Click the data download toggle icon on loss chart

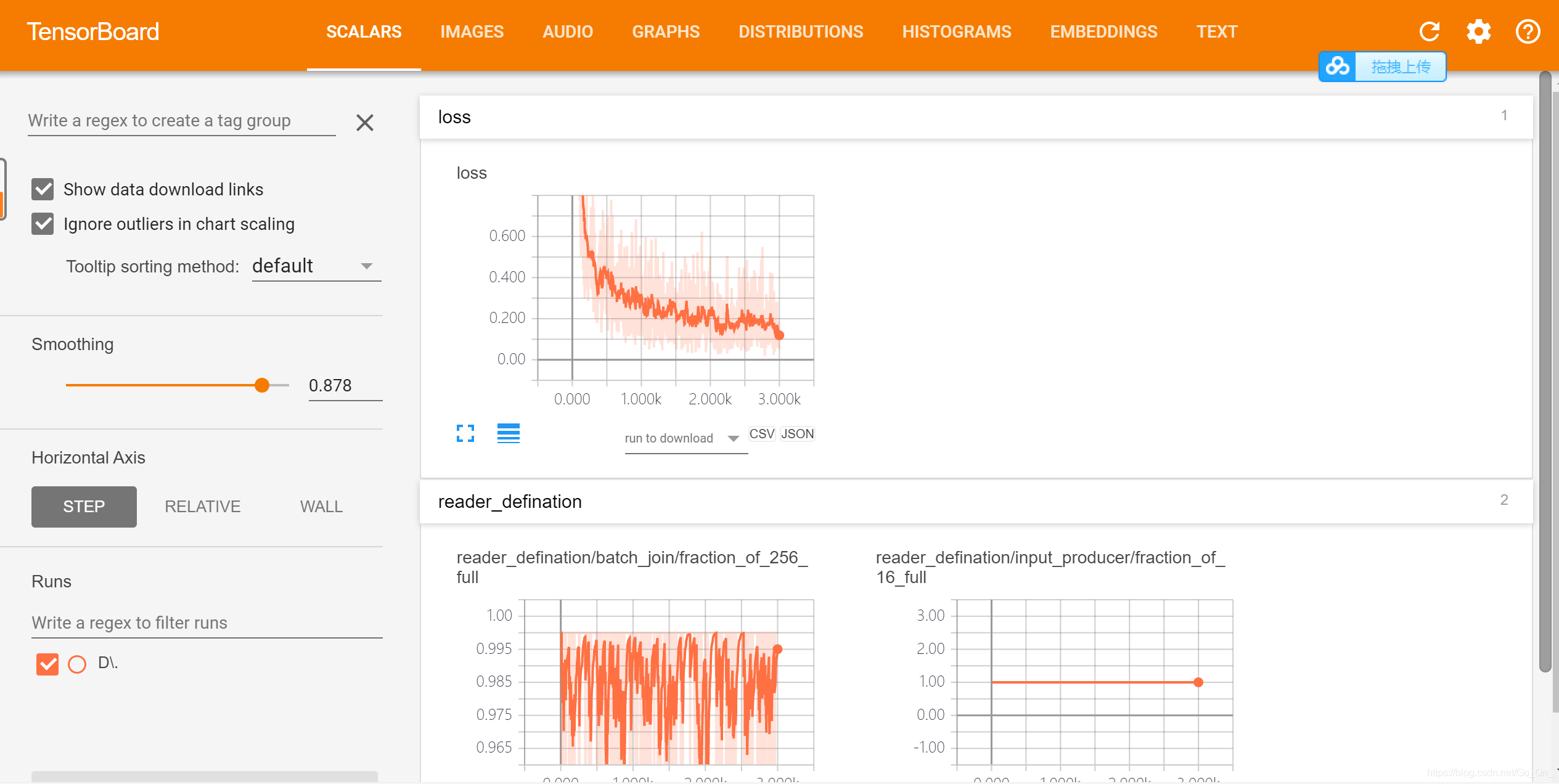[x=509, y=434]
